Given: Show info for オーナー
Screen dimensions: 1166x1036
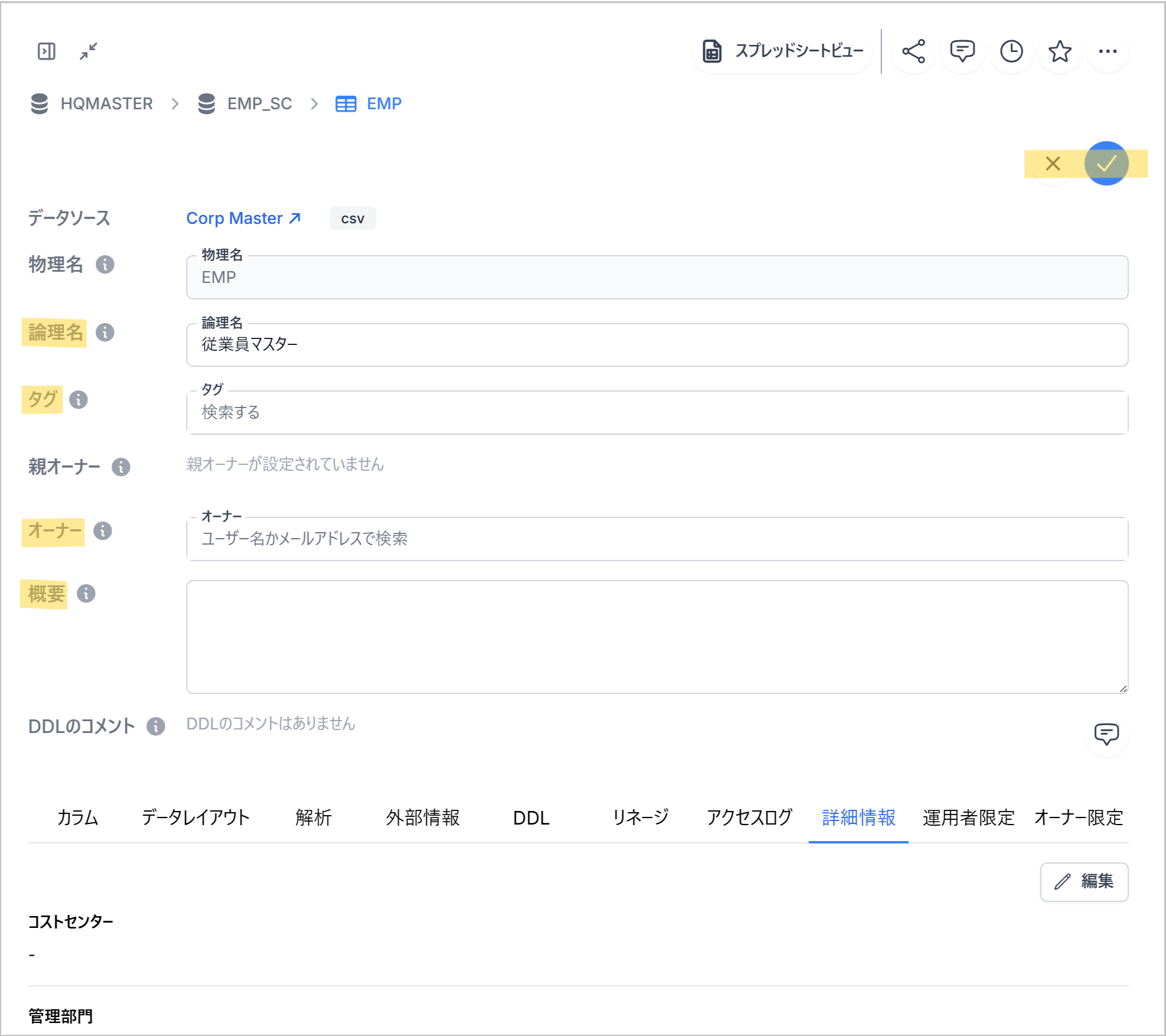Looking at the screenshot, I should (103, 531).
